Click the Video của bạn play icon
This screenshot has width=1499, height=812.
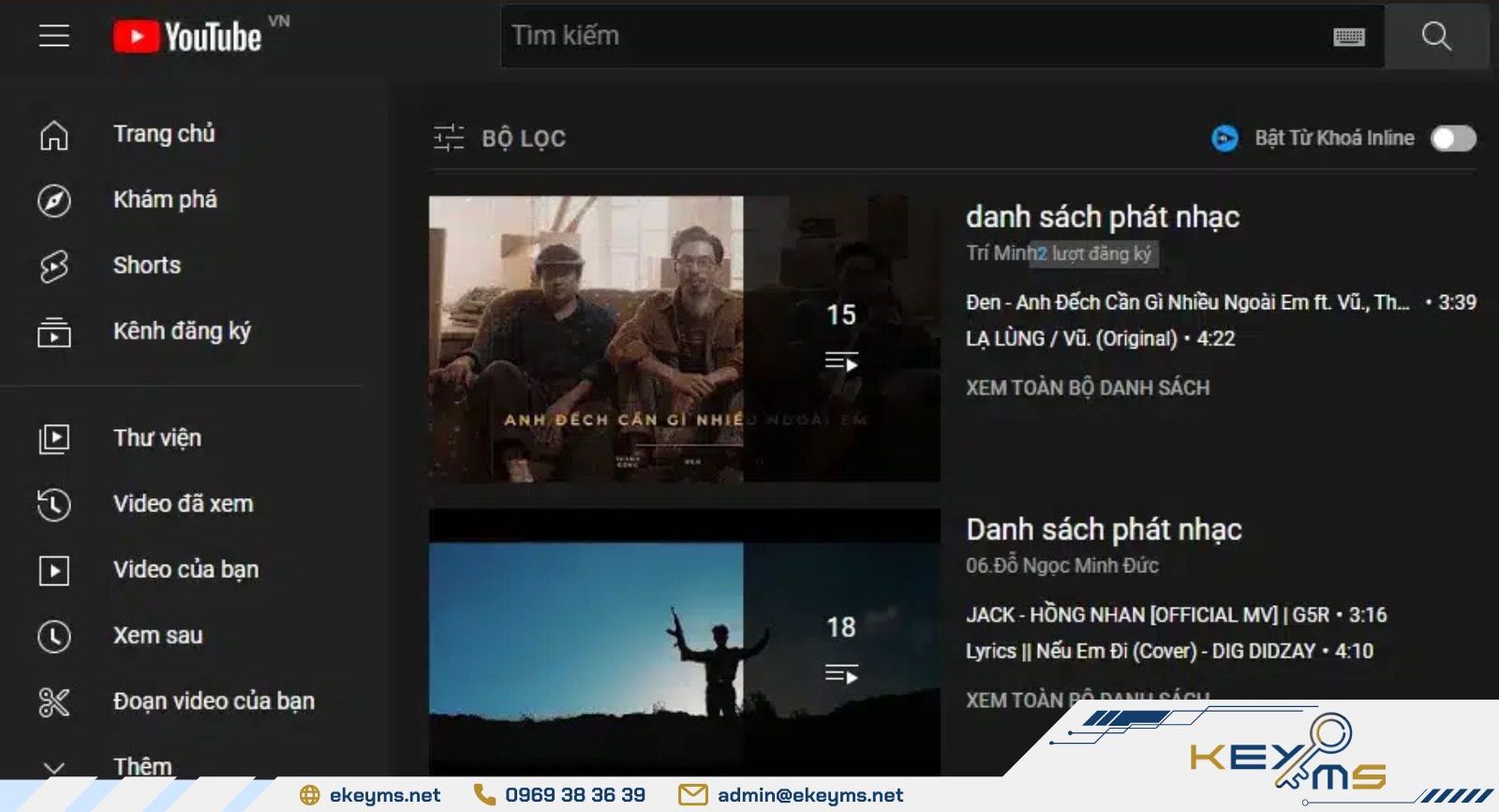coord(54,570)
